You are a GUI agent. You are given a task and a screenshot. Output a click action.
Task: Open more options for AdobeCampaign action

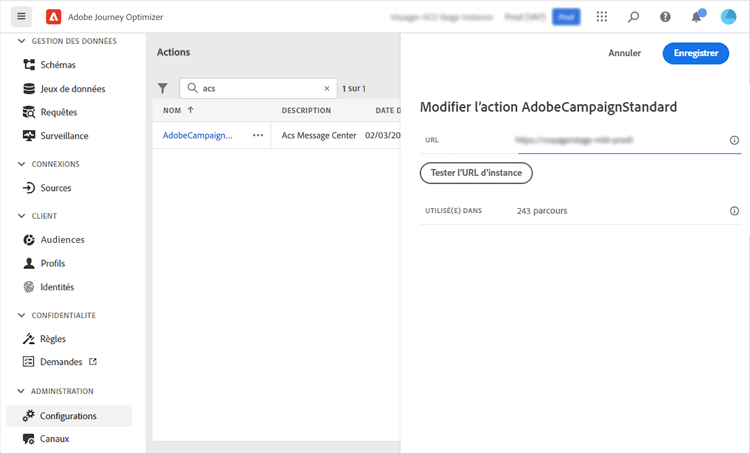[x=258, y=135]
